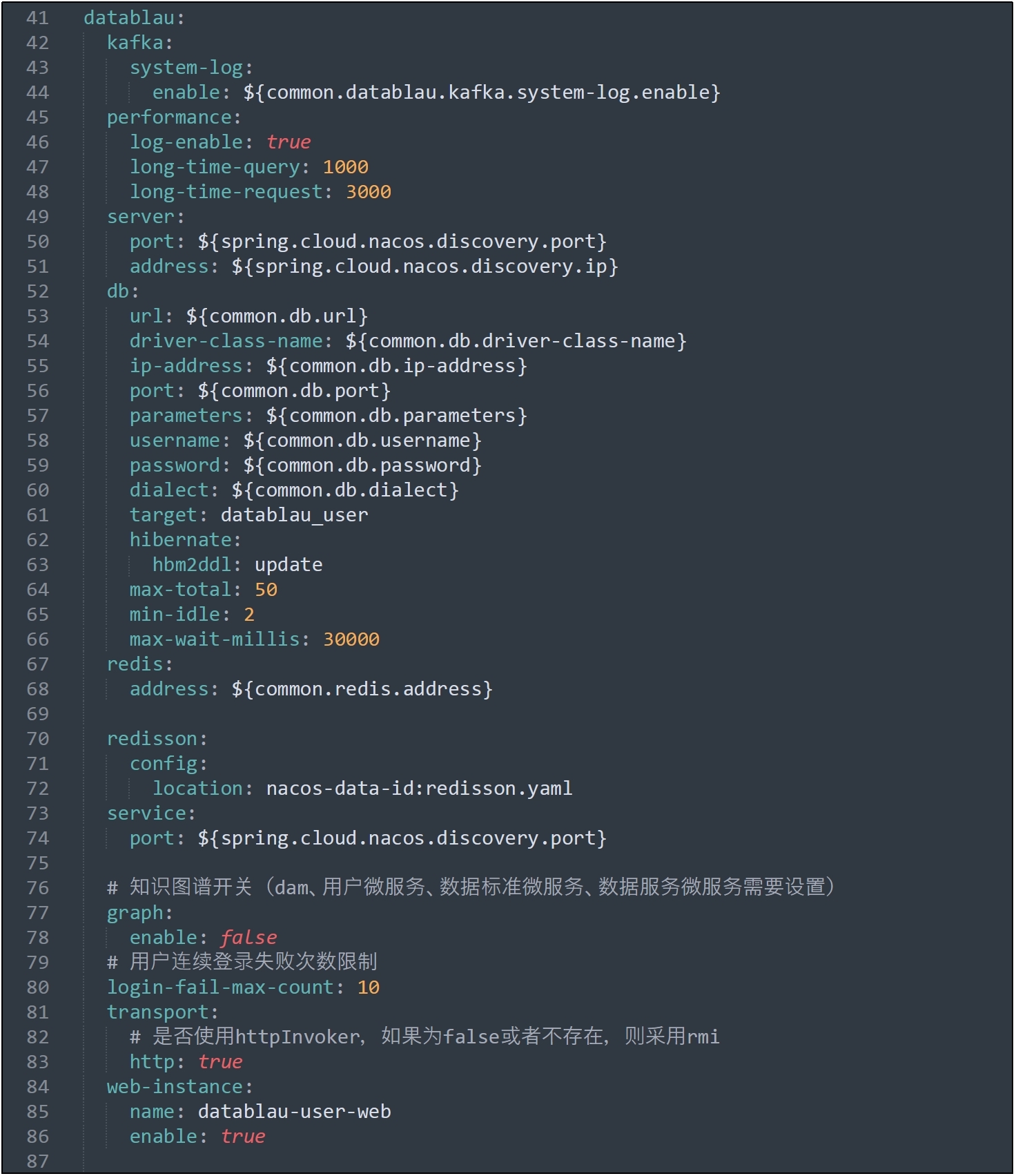Click the max-wait-millis value 30000

tap(351, 639)
